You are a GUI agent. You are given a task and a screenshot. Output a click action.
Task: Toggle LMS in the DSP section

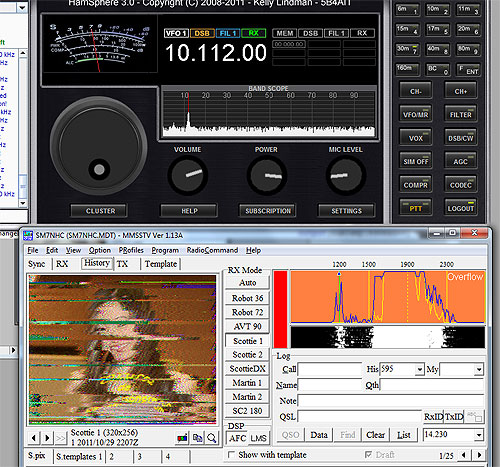coord(259,438)
